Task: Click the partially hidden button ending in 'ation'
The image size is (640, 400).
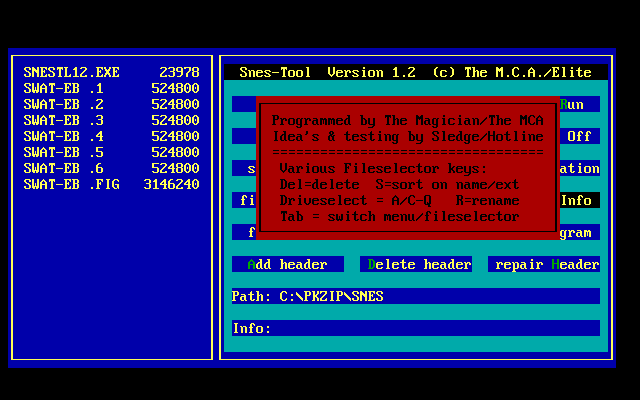Action: click(x=578, y=168)
